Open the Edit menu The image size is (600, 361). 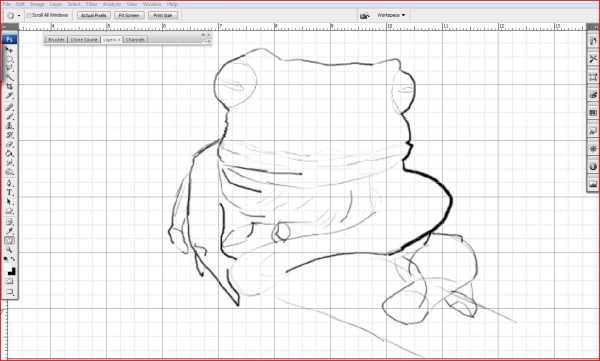[x=20, y=4]
